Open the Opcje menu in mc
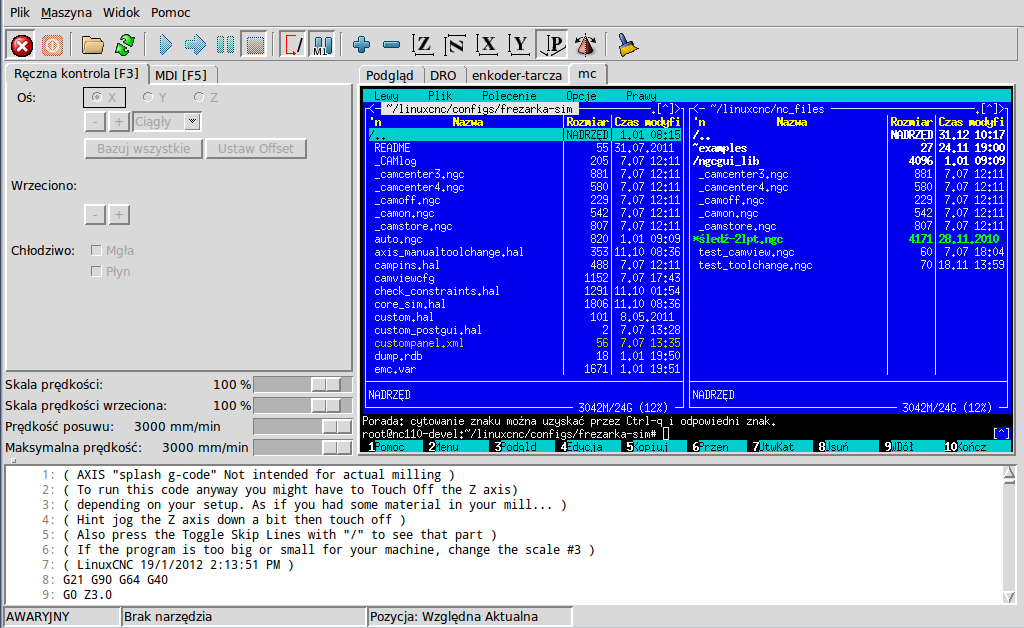 581,96
